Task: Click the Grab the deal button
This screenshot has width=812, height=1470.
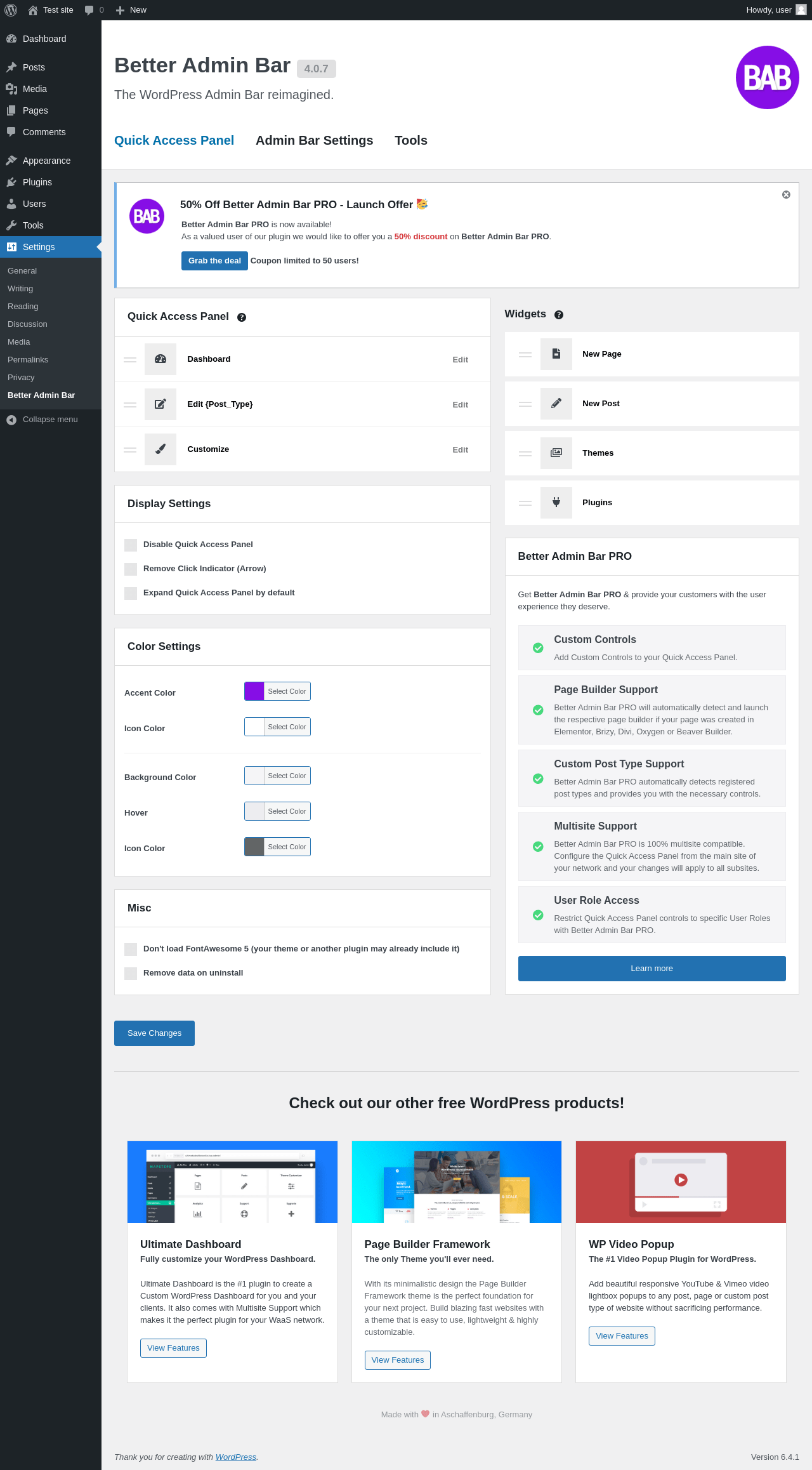Action: 214,261
